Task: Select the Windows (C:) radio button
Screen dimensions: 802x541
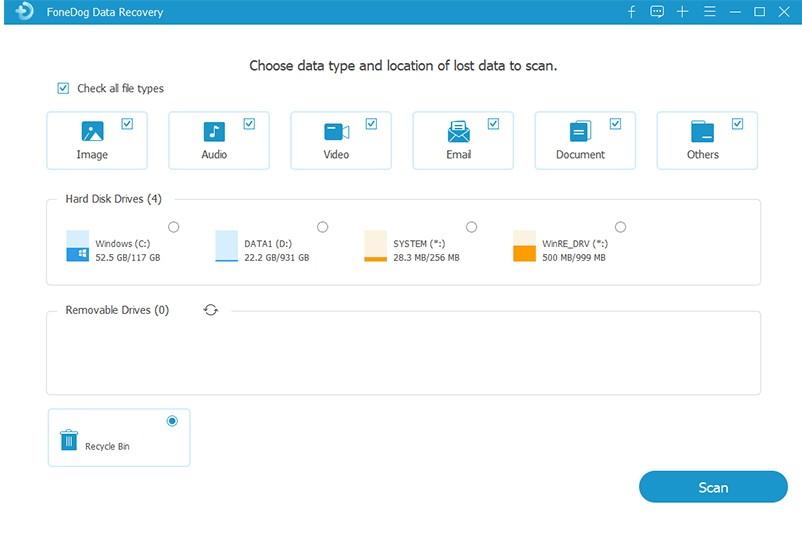Action: coord(174,227)
